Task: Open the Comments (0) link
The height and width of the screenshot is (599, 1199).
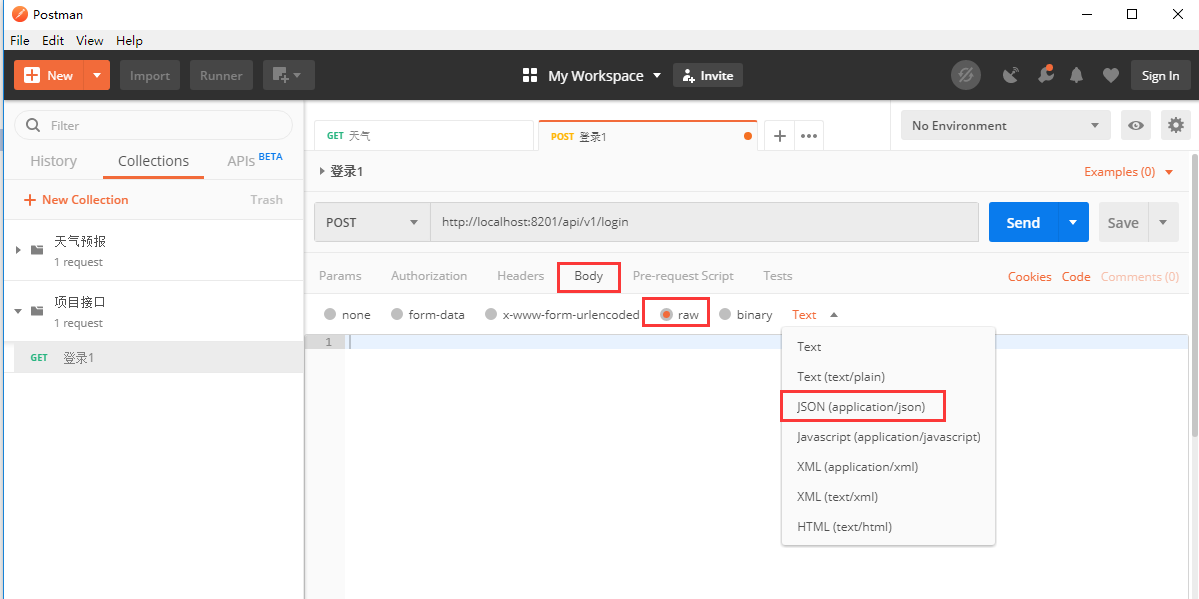Action: (x=1139, y=276)
